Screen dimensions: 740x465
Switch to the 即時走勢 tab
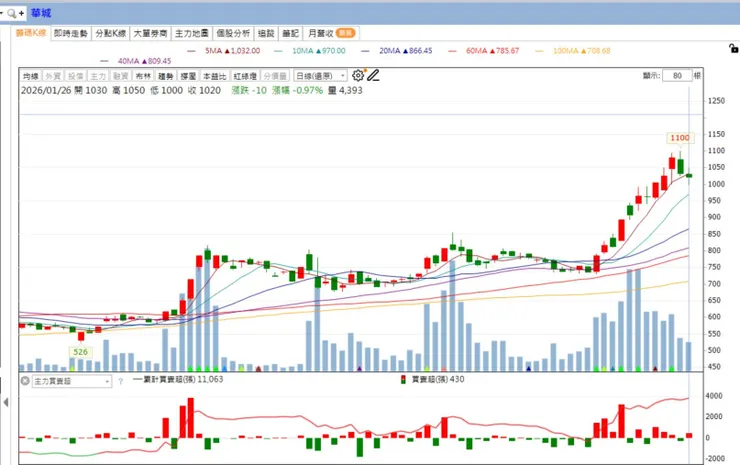[71, 34]
